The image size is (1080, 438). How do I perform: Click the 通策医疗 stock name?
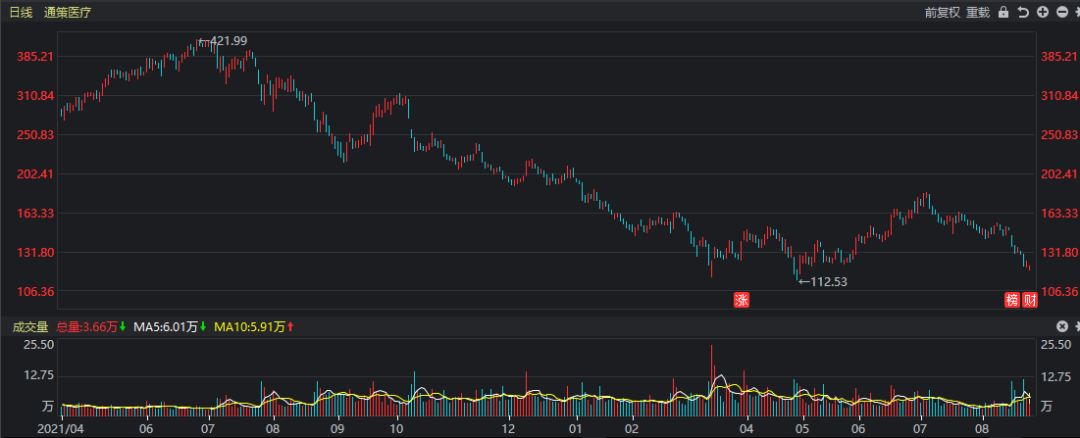pos(66,12)
